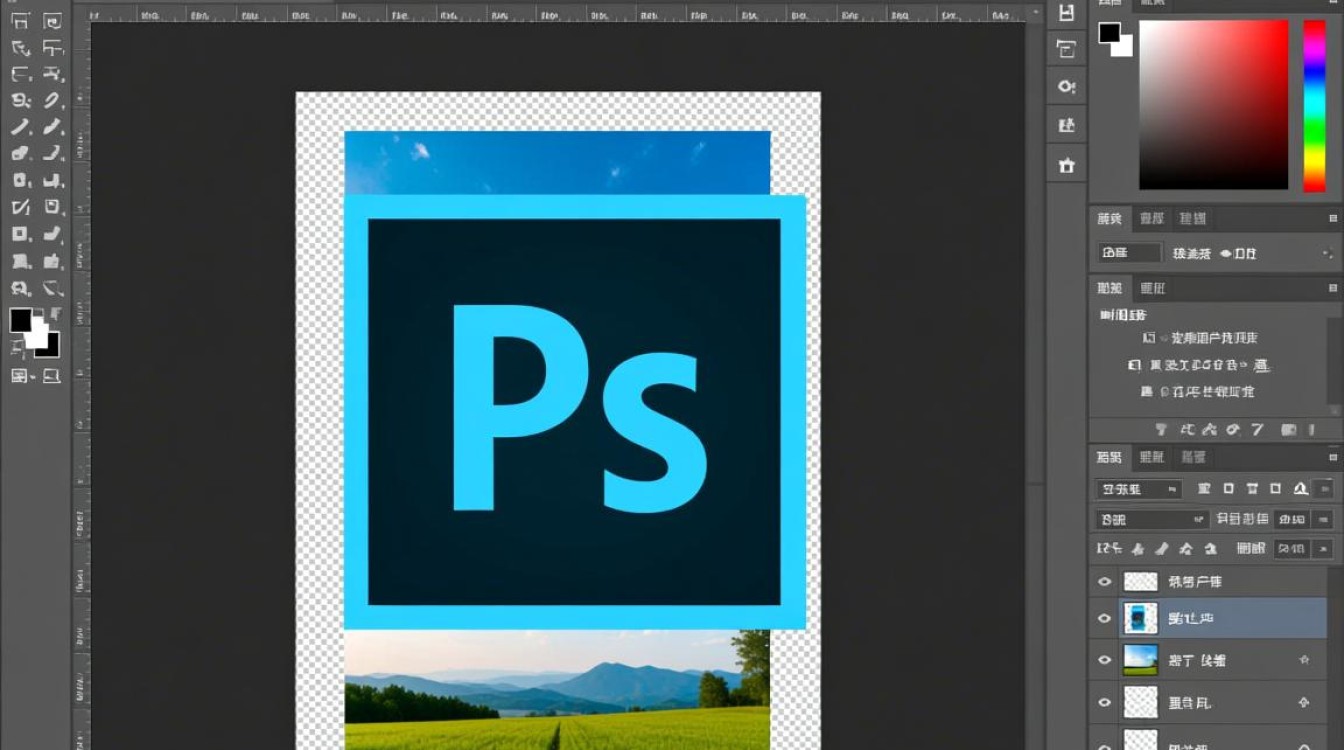1344x750 pixels.
Task: Open the topmost collapsed panel icon in the right icon strip
Action: click(1067, 12)
